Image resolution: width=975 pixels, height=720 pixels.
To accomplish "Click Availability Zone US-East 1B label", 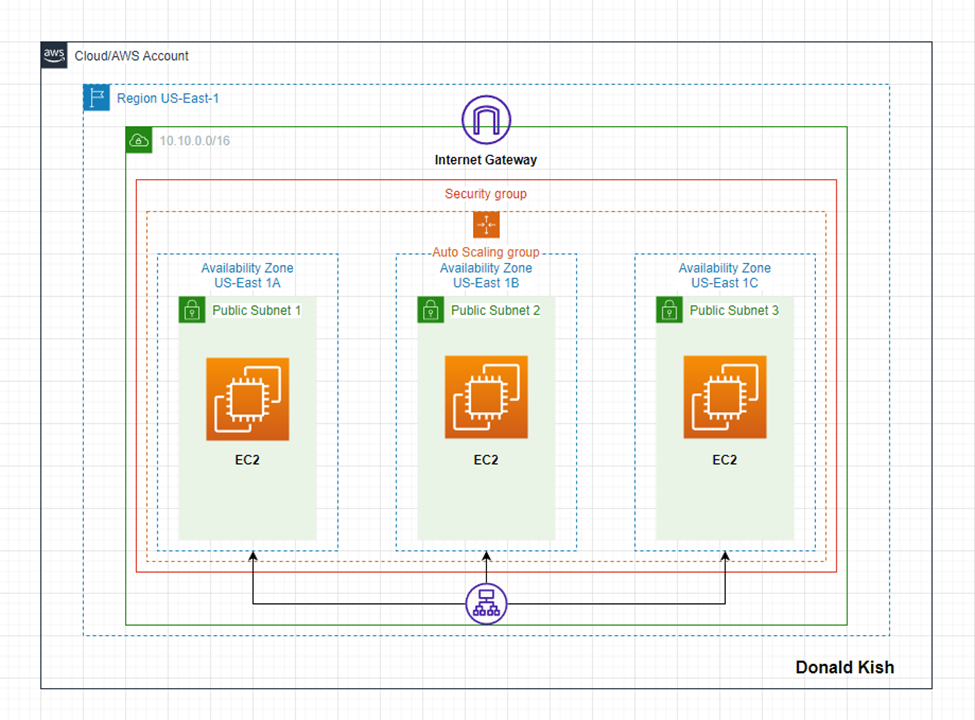I will click(x=486, y=275).
